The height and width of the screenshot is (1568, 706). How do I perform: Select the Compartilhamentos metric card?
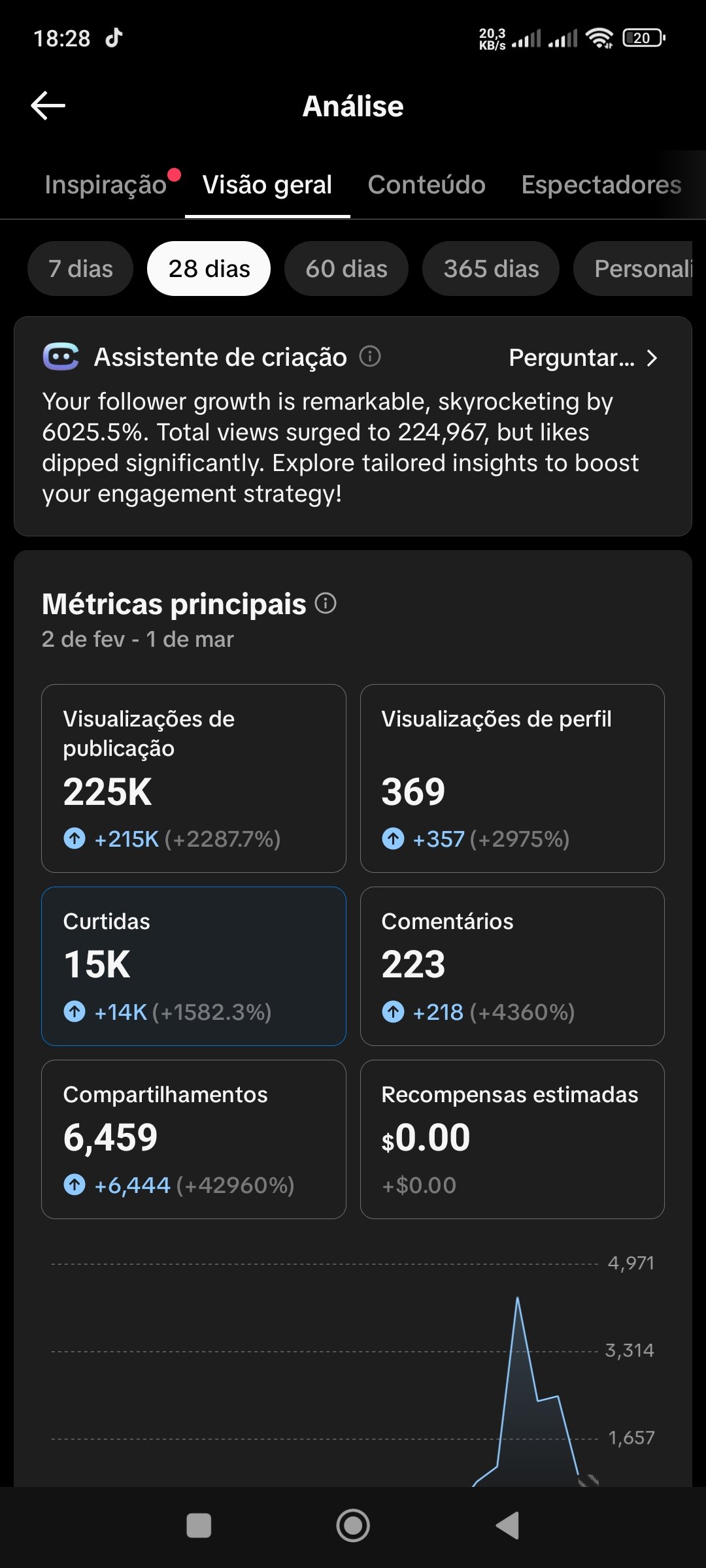point(193,1139)
